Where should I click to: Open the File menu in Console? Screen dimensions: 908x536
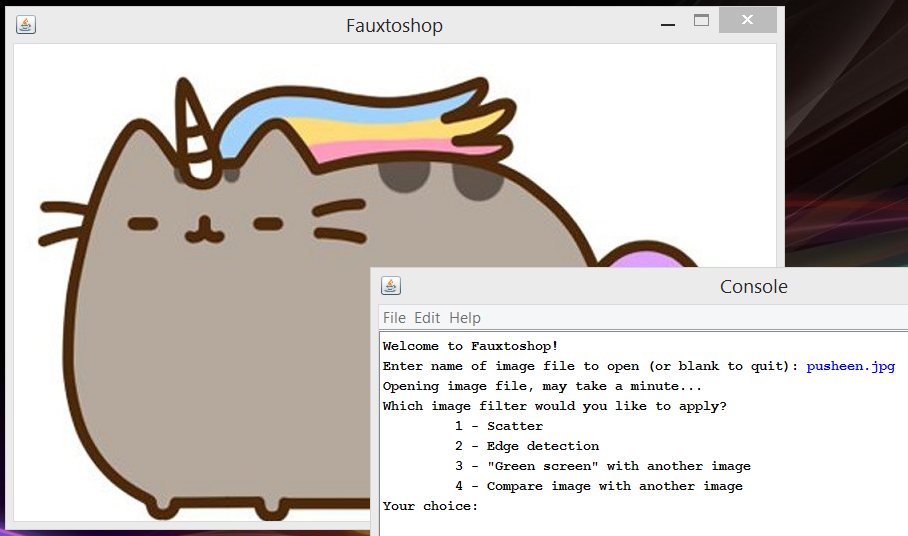(394, 318)
